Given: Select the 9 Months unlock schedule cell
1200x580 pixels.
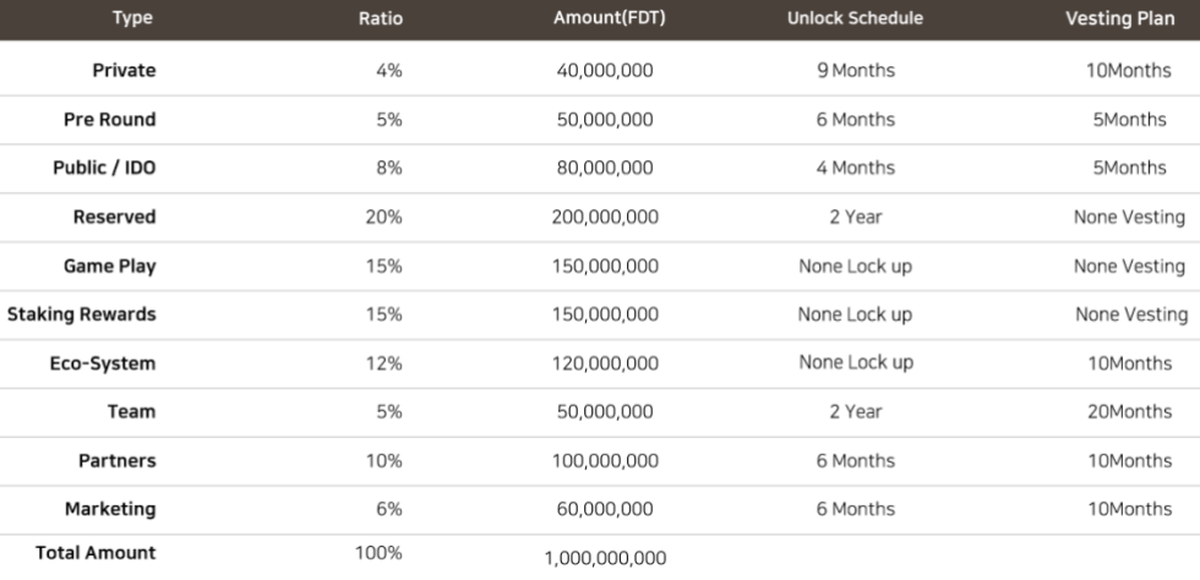Looking at the screenshot, I should click(x=855, y=70).
